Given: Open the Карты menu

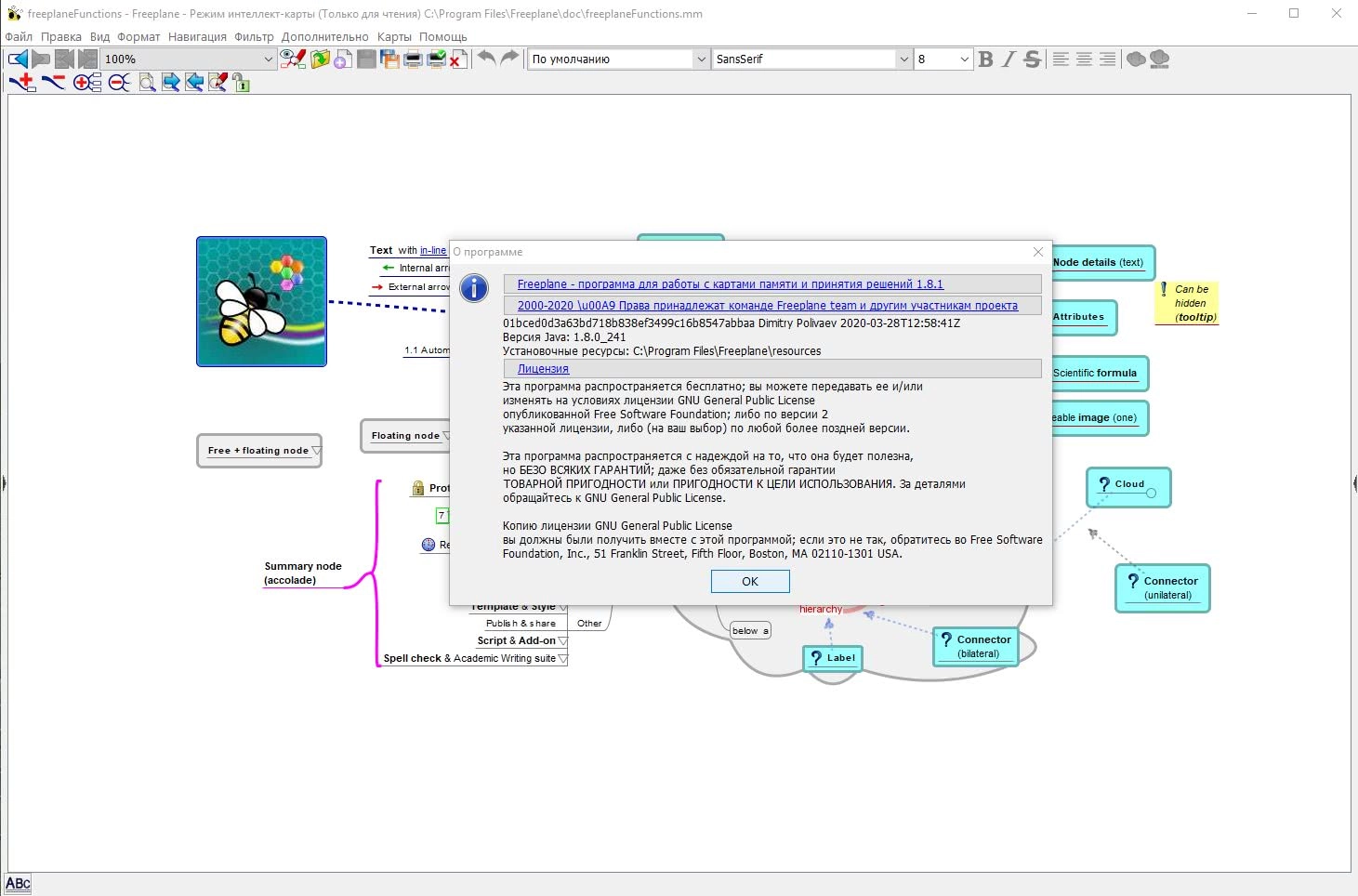Looking at the screenshot, I should coord(394,37).
